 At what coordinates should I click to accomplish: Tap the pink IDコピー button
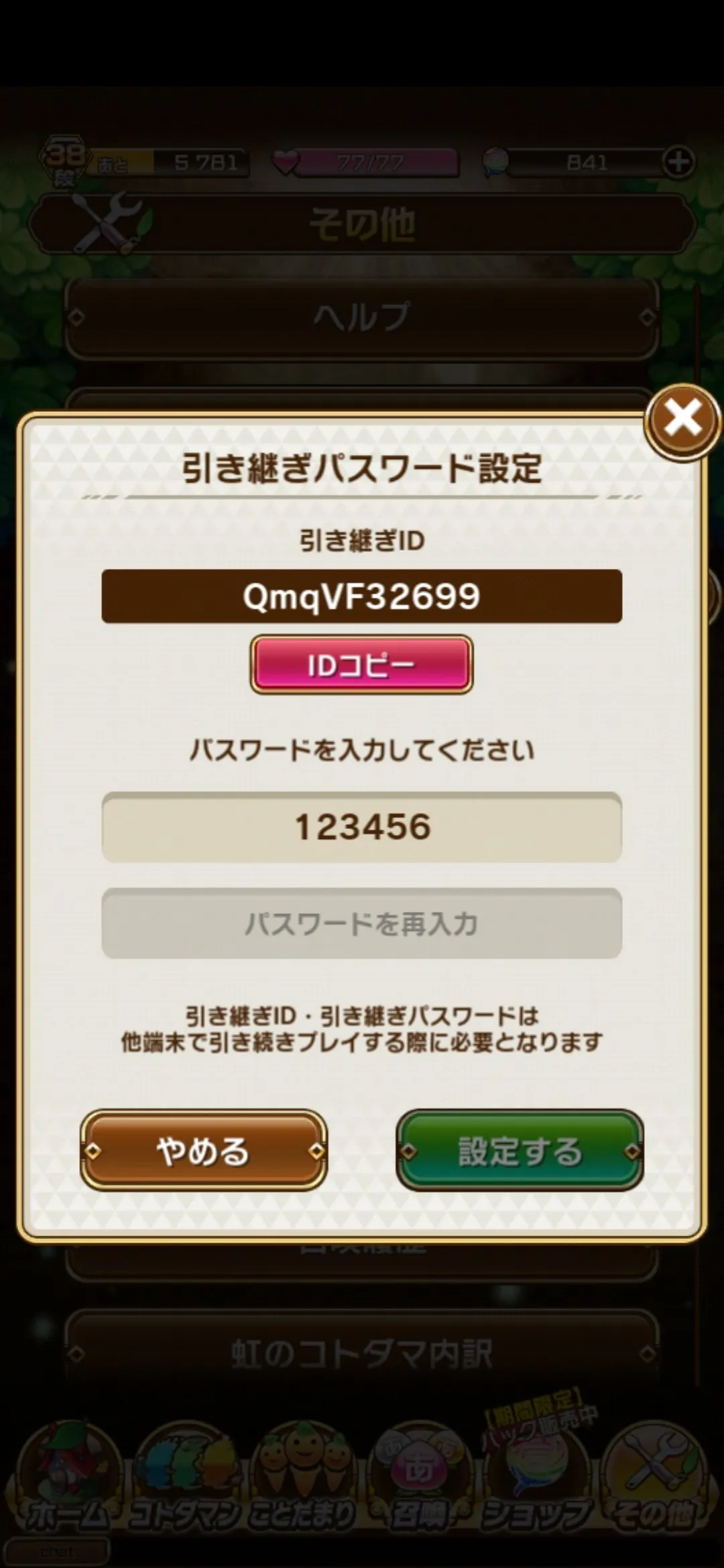click(x=361, y=665)
